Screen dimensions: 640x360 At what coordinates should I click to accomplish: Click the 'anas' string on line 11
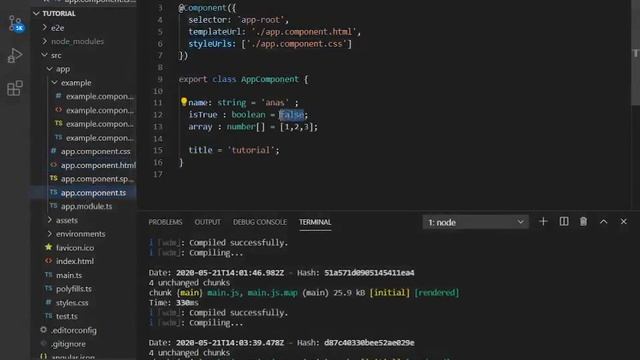click(275, 103)
